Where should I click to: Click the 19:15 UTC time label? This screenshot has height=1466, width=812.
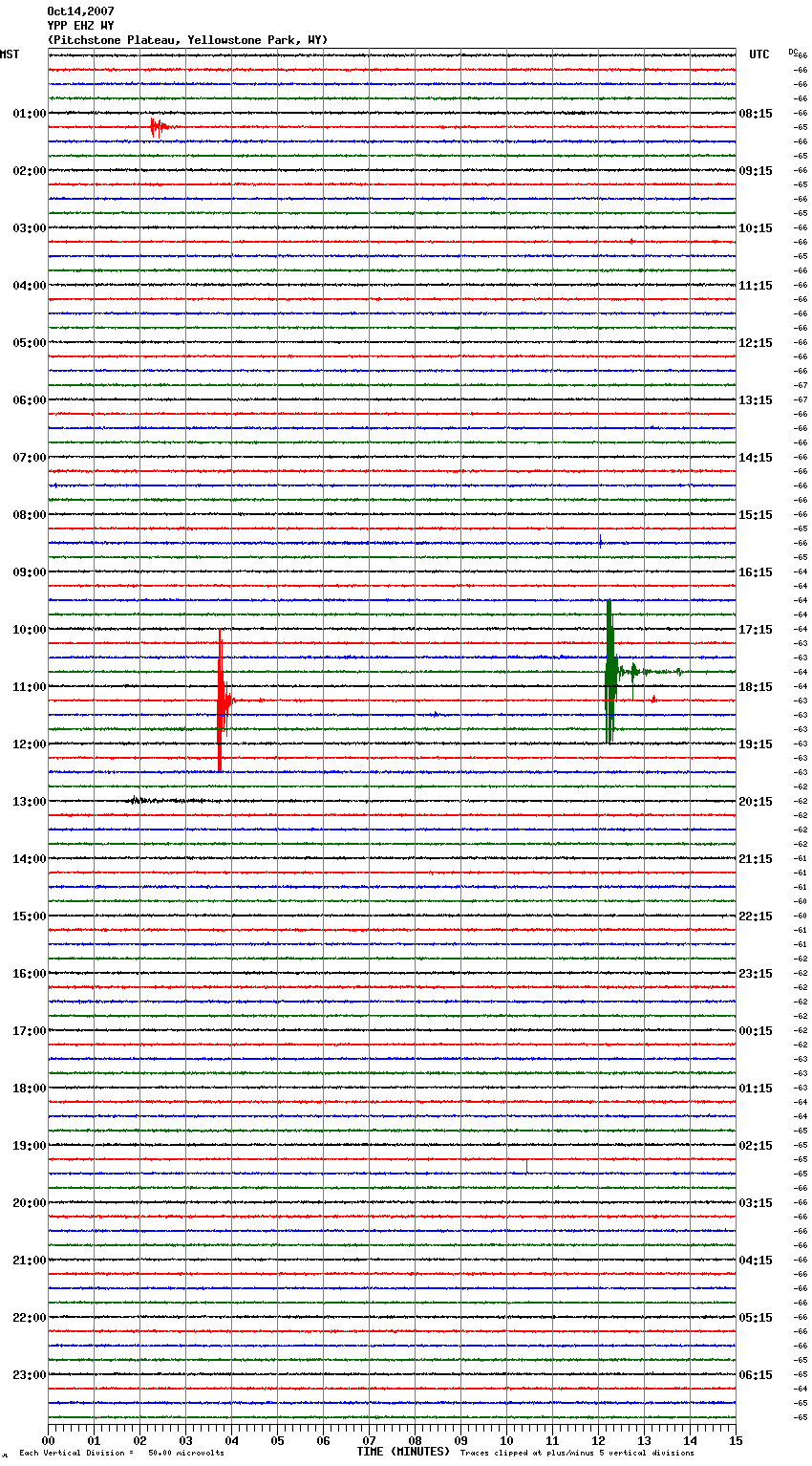point(756,744)
